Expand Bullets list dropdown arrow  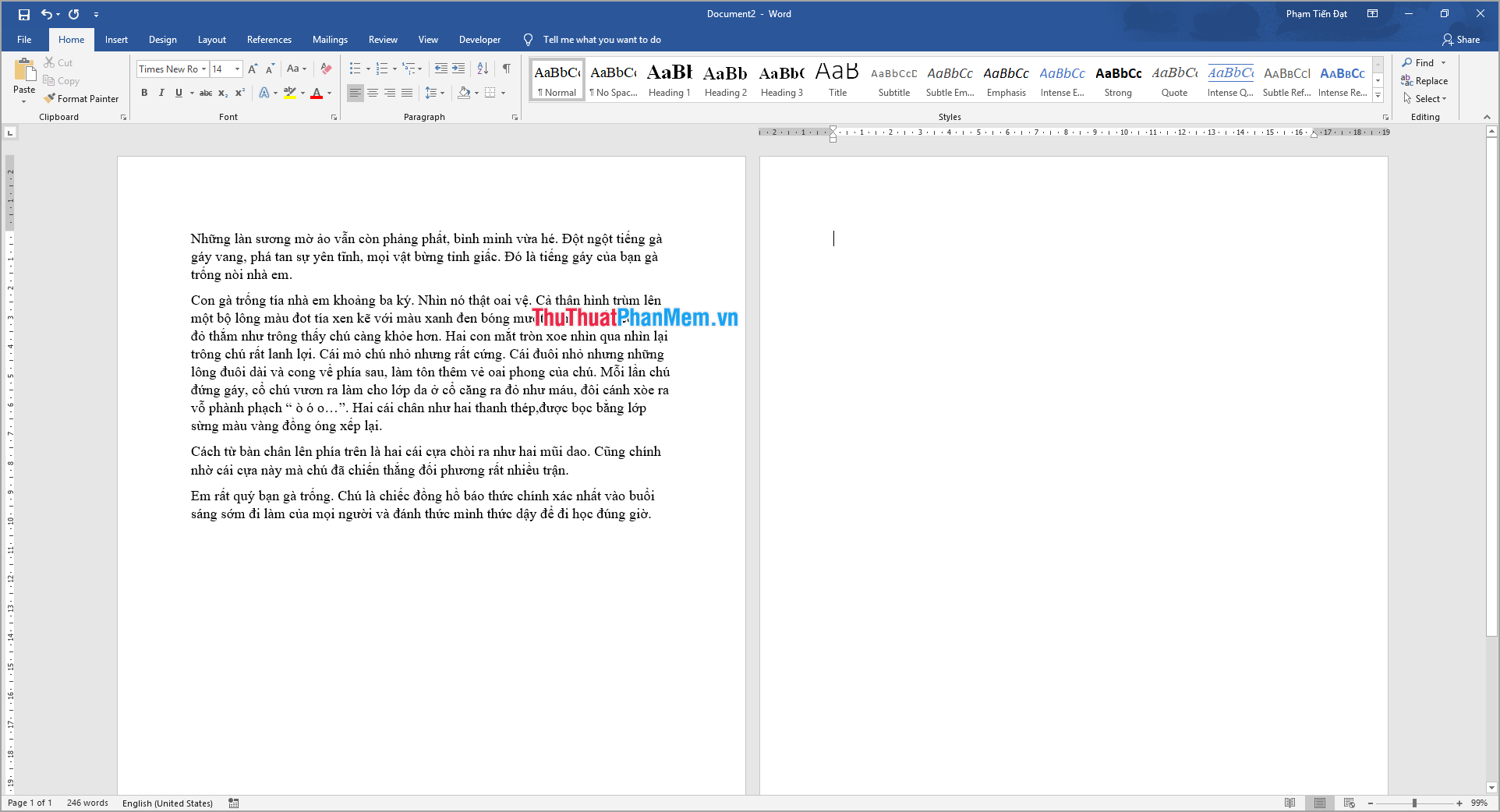point(368,69)
